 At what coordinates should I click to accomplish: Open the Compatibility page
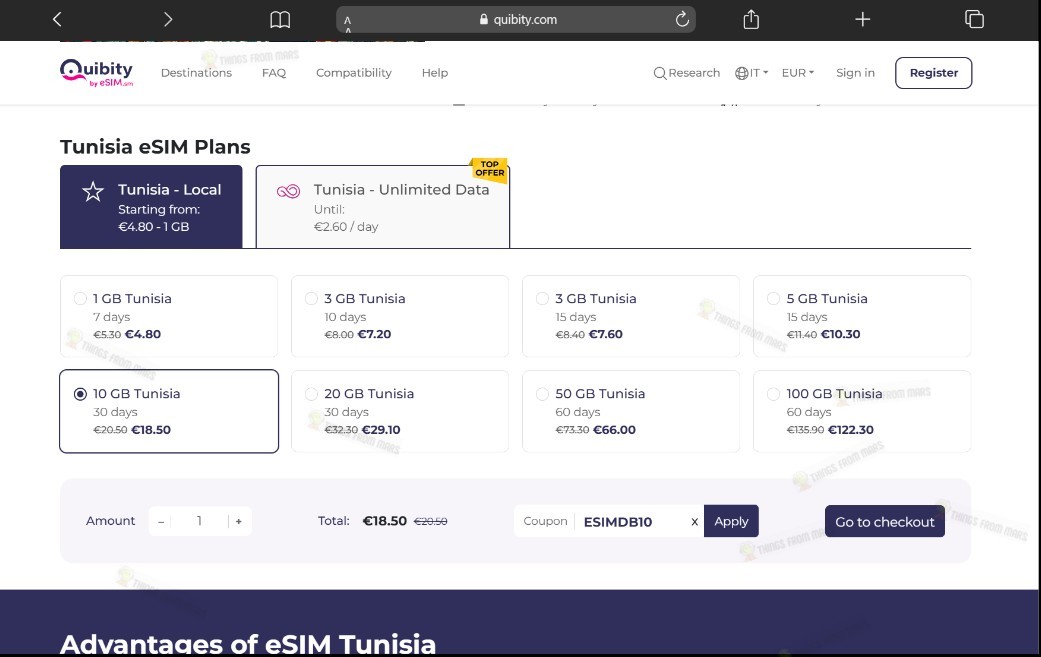pos(354,72)
